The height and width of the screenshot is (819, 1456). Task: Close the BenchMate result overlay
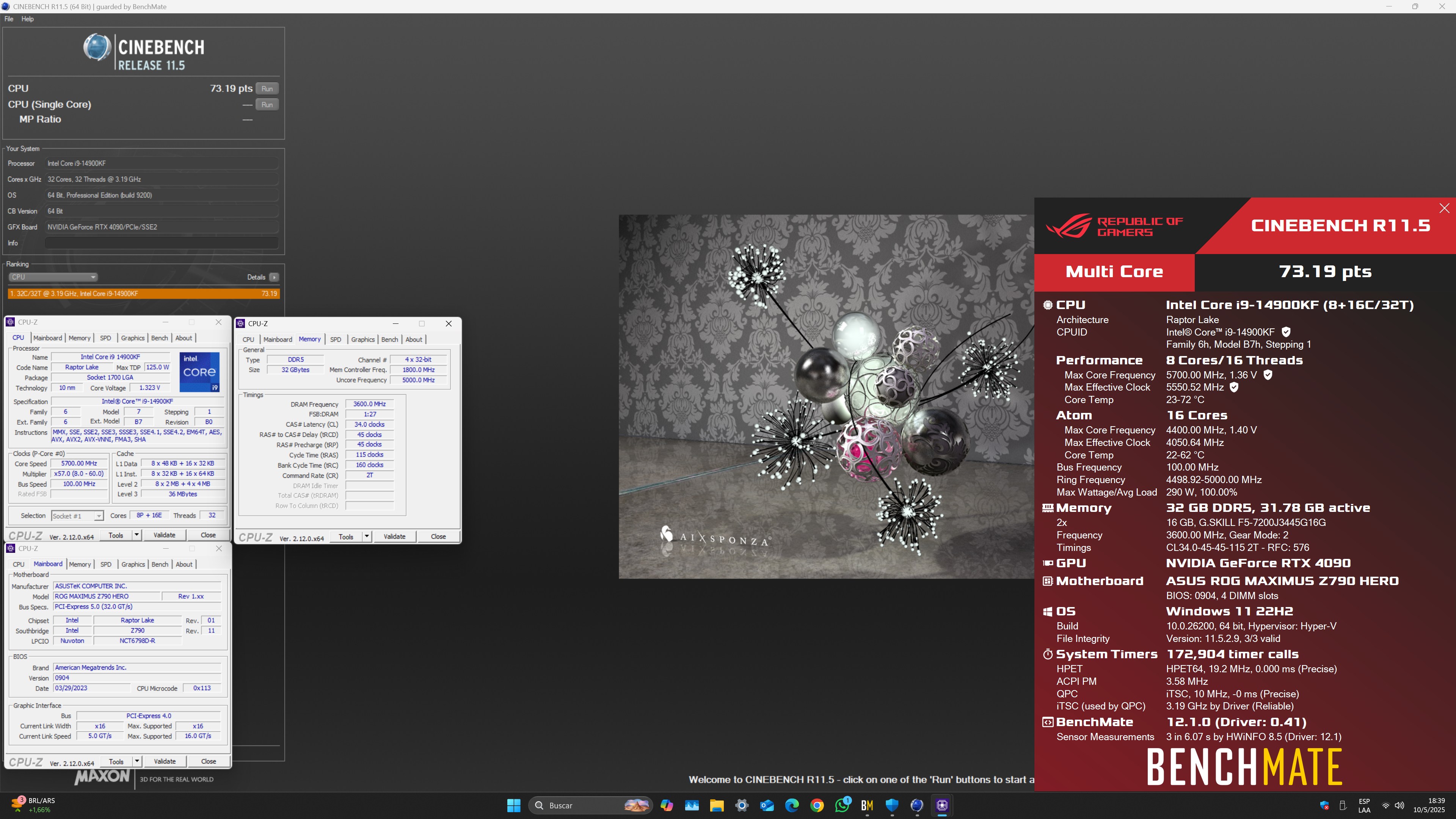(x=1444, y=208)
